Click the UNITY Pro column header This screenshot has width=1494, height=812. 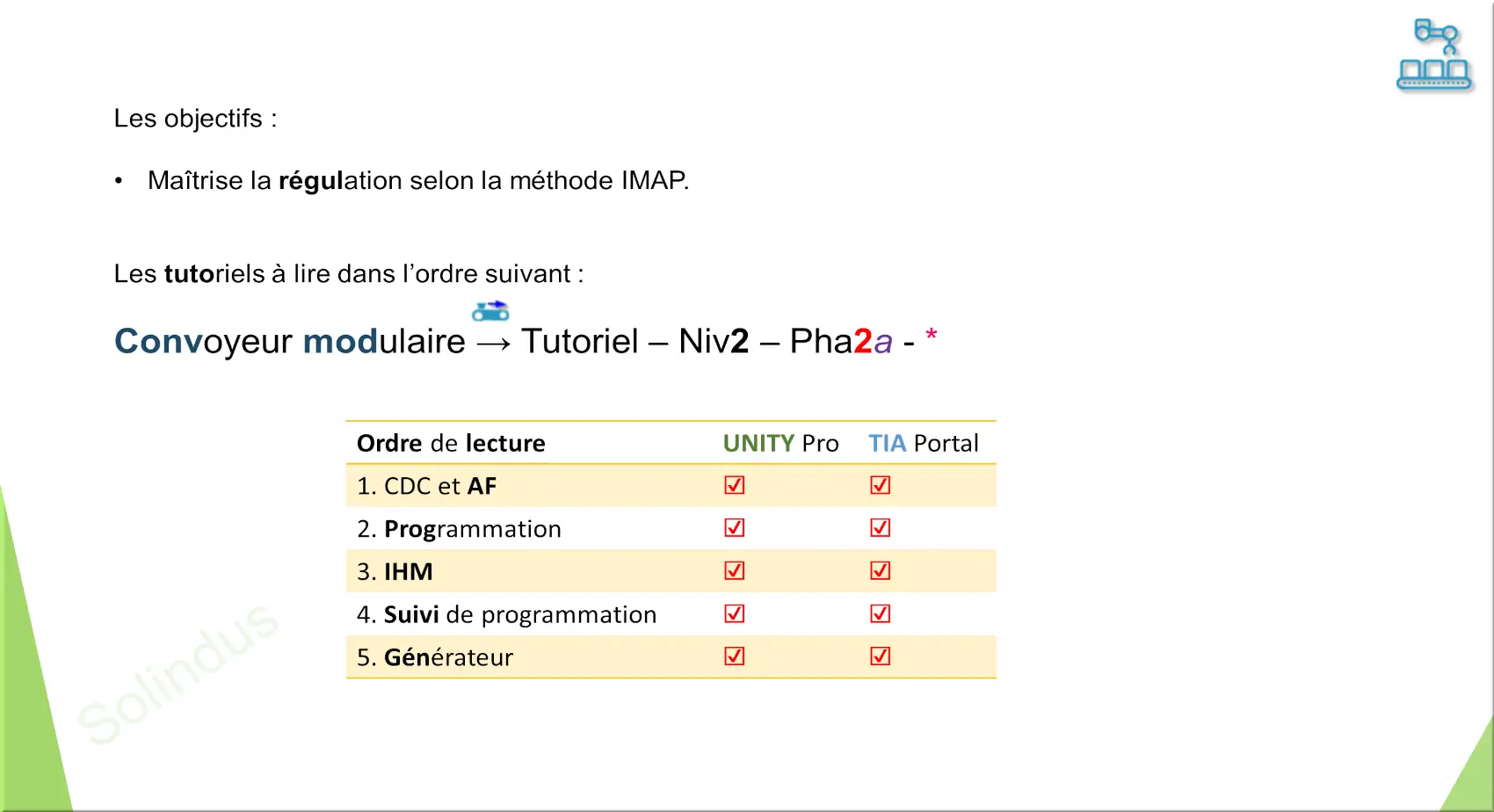[x=780, y=443]
